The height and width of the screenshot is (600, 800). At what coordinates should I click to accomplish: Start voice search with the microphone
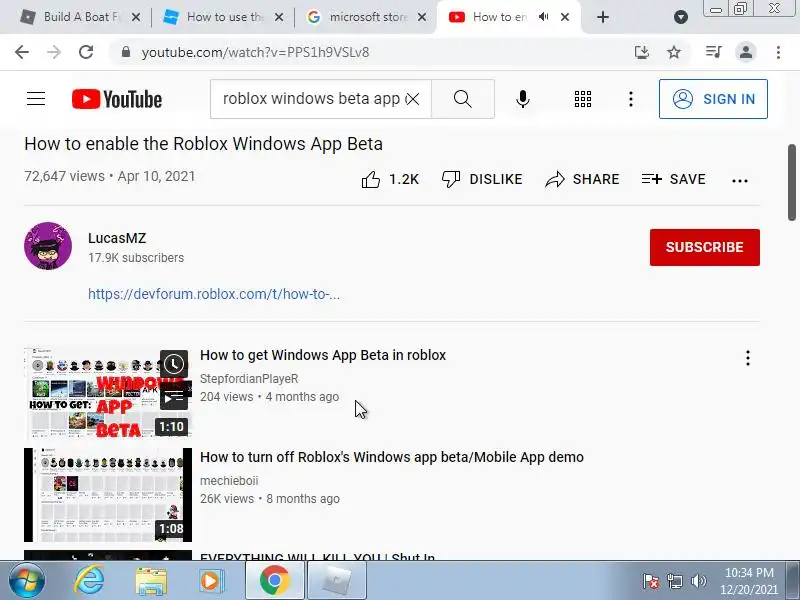[x=522, y=98]
